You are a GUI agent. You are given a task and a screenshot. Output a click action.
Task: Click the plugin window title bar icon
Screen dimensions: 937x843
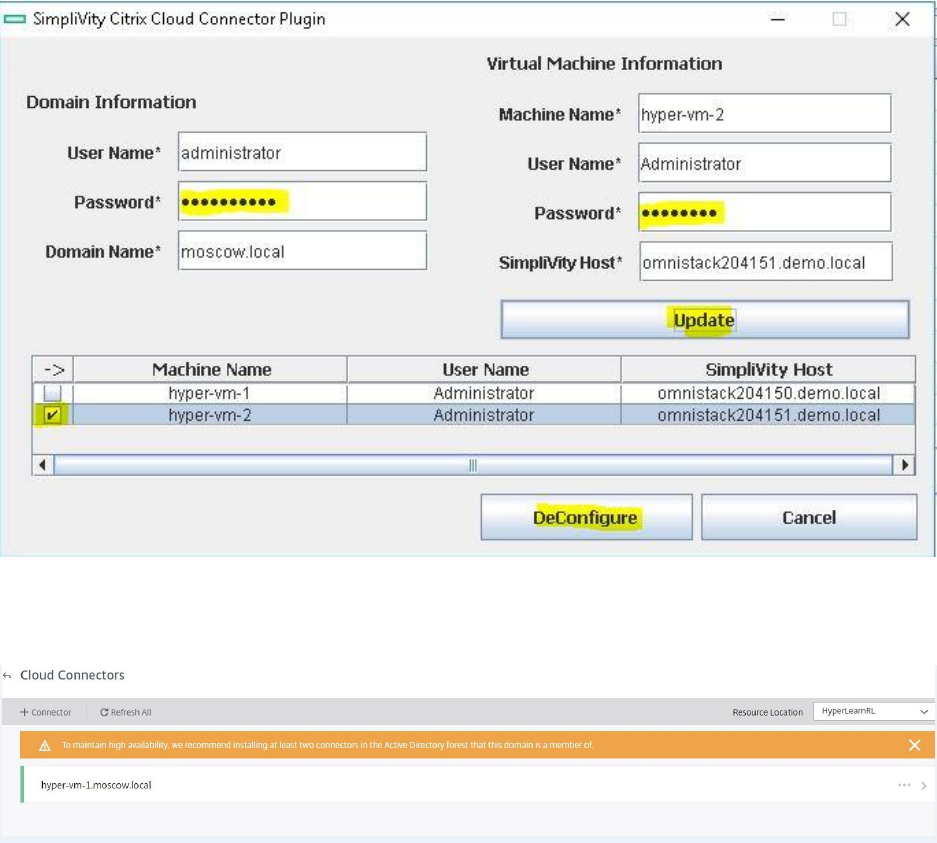click(x=15, y=19)
